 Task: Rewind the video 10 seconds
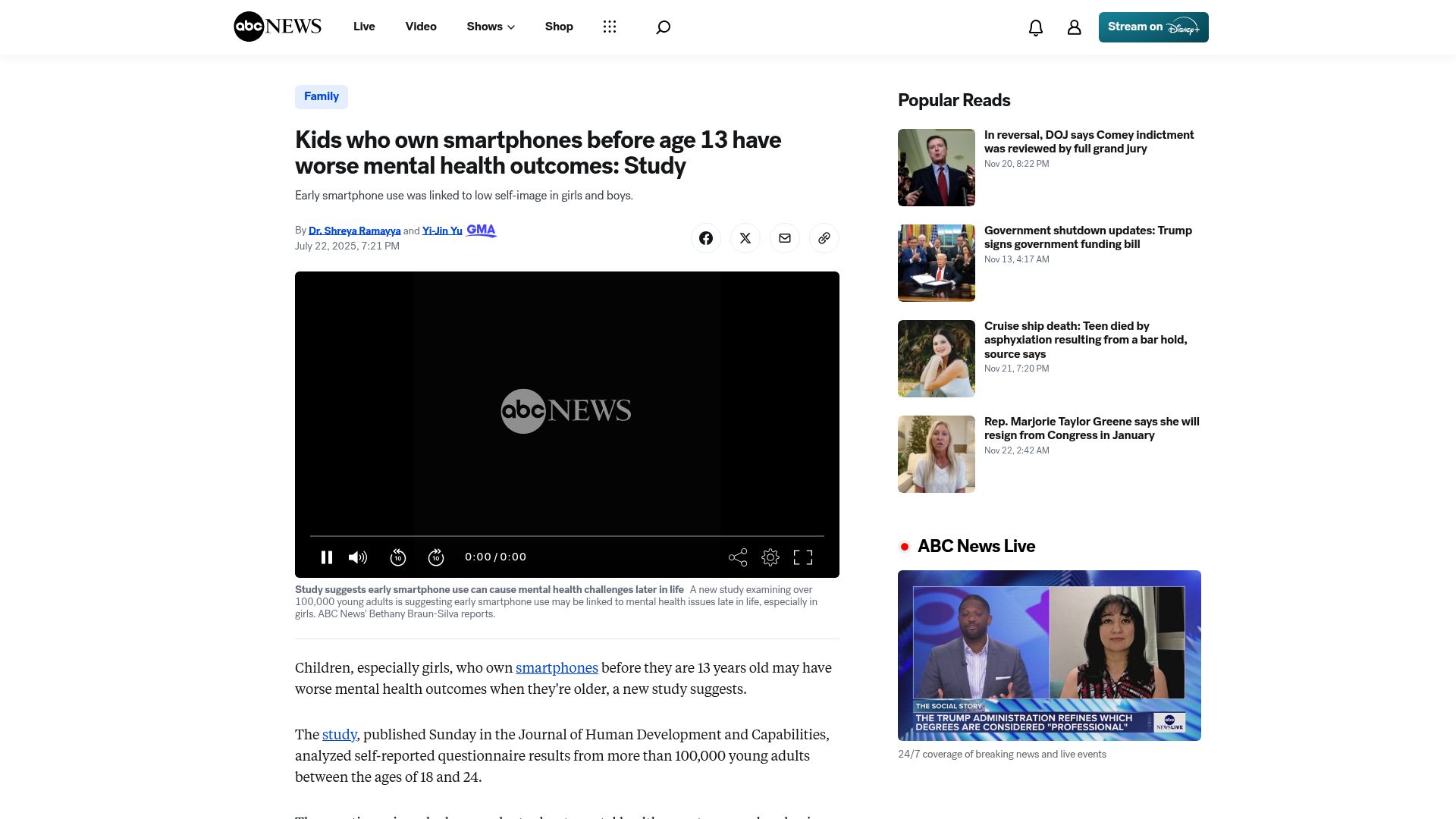[398, 557]
